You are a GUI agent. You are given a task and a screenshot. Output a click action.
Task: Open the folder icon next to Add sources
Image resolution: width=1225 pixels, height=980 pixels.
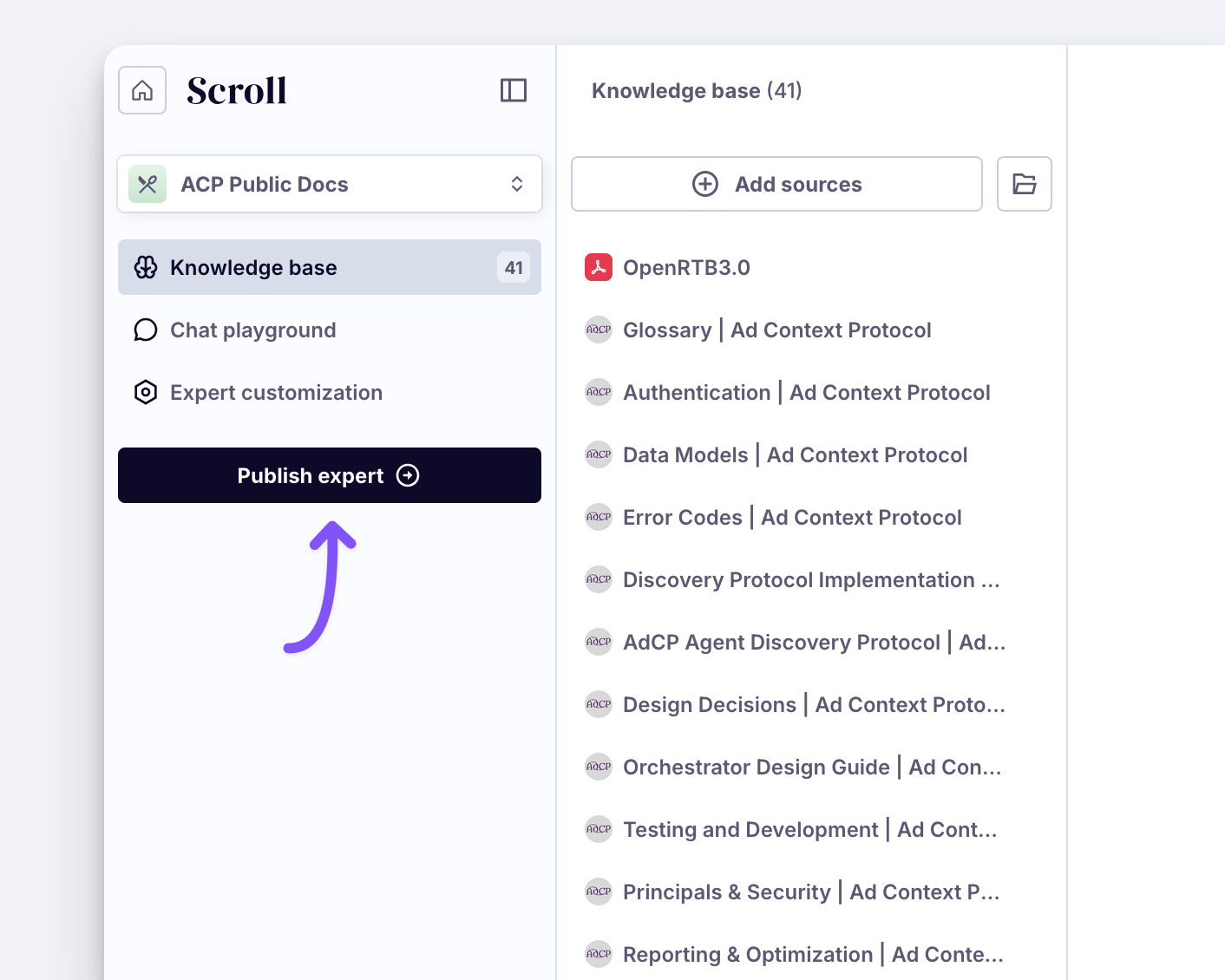pyautogui.click(x=1024, y=184)
